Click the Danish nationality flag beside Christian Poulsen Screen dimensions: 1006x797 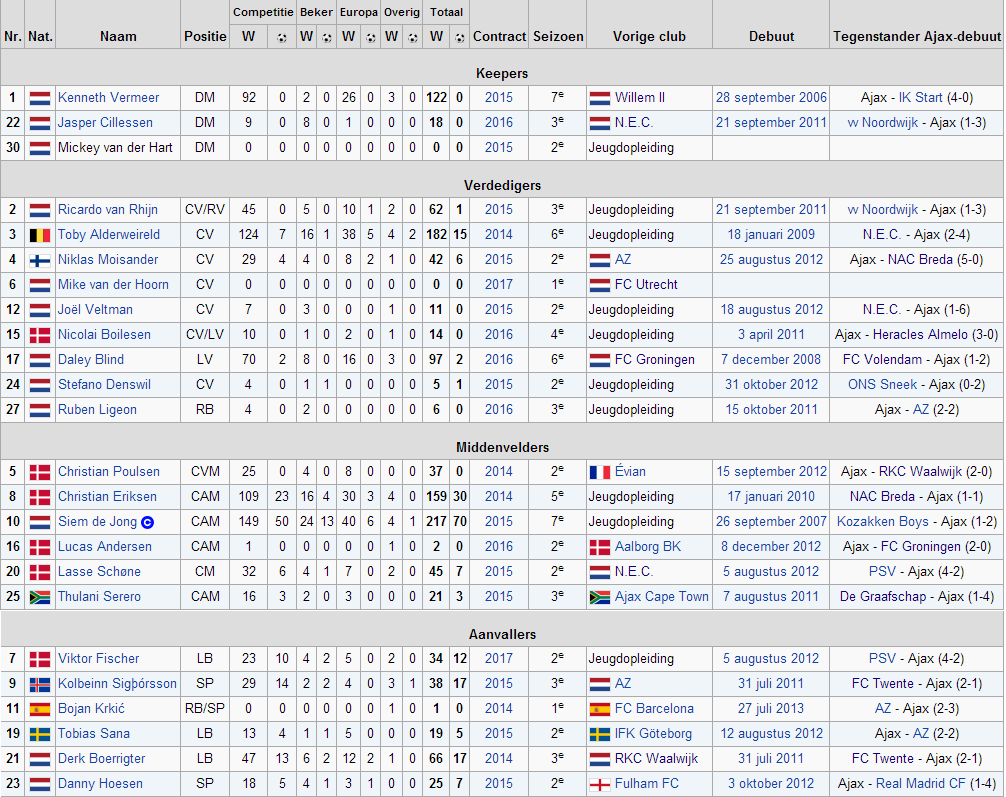tap(40, 472)
